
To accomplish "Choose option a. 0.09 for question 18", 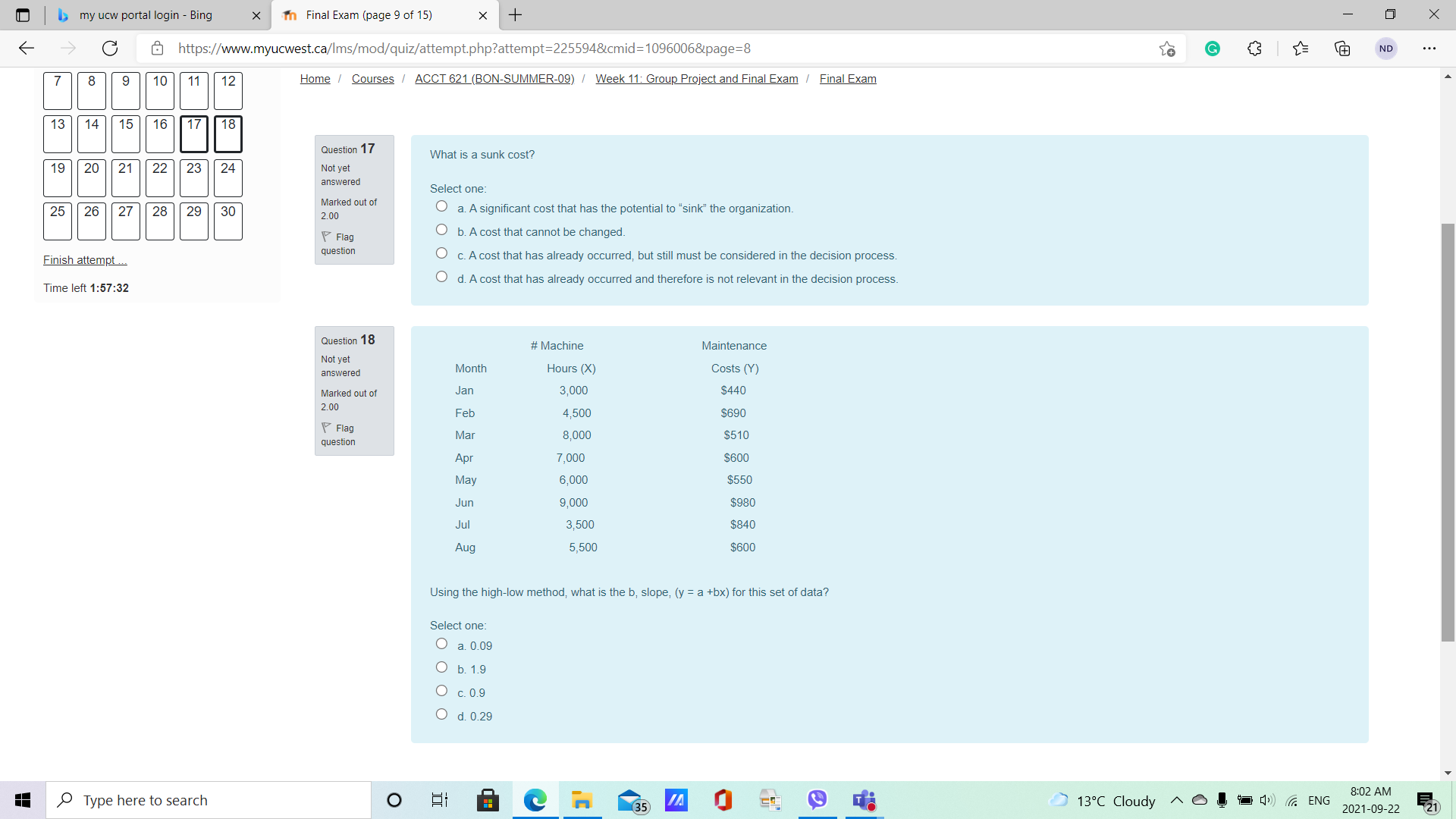I will (x=441, y=644).
